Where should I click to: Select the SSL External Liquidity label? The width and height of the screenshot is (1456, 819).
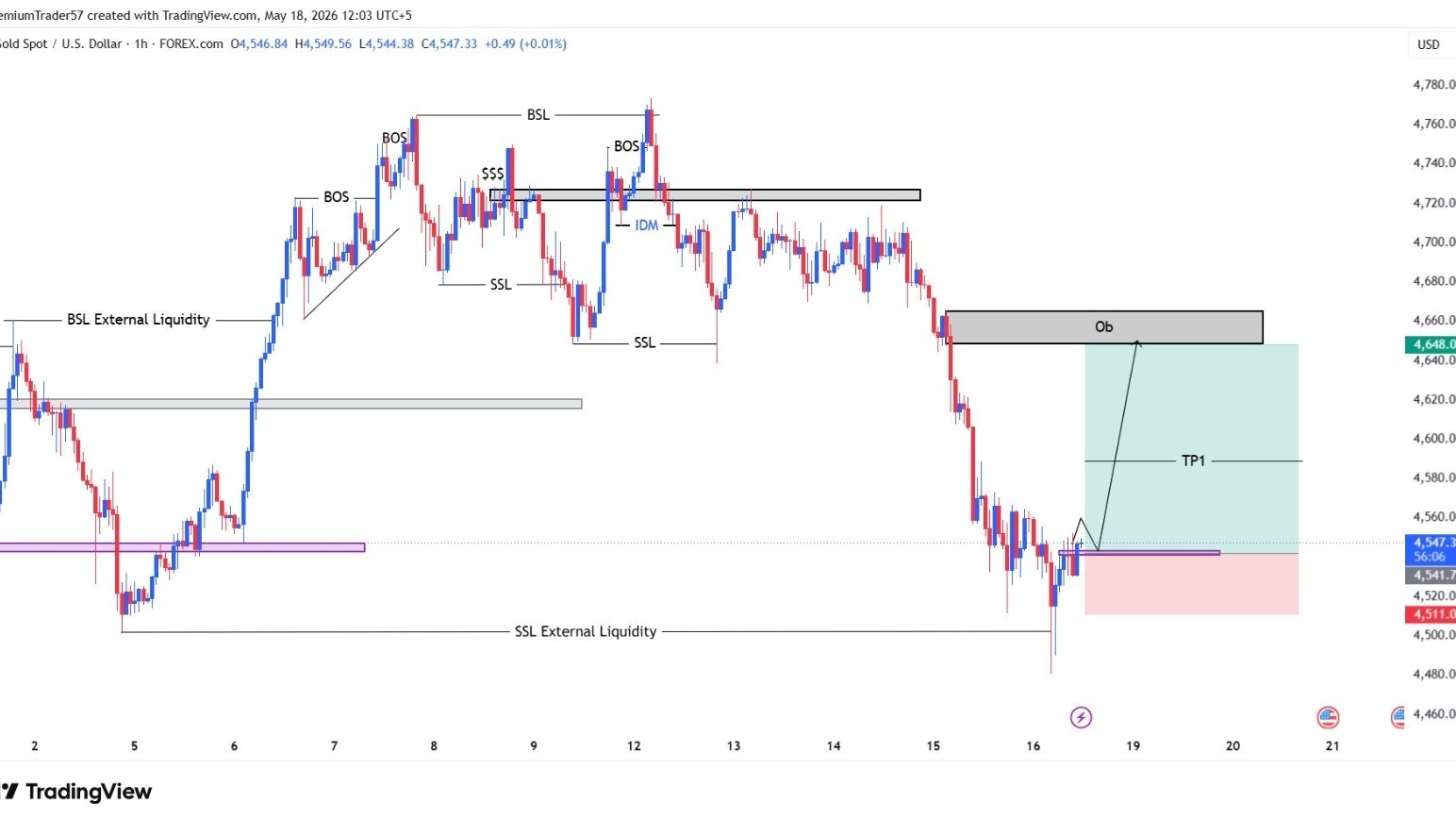[586, 631]
